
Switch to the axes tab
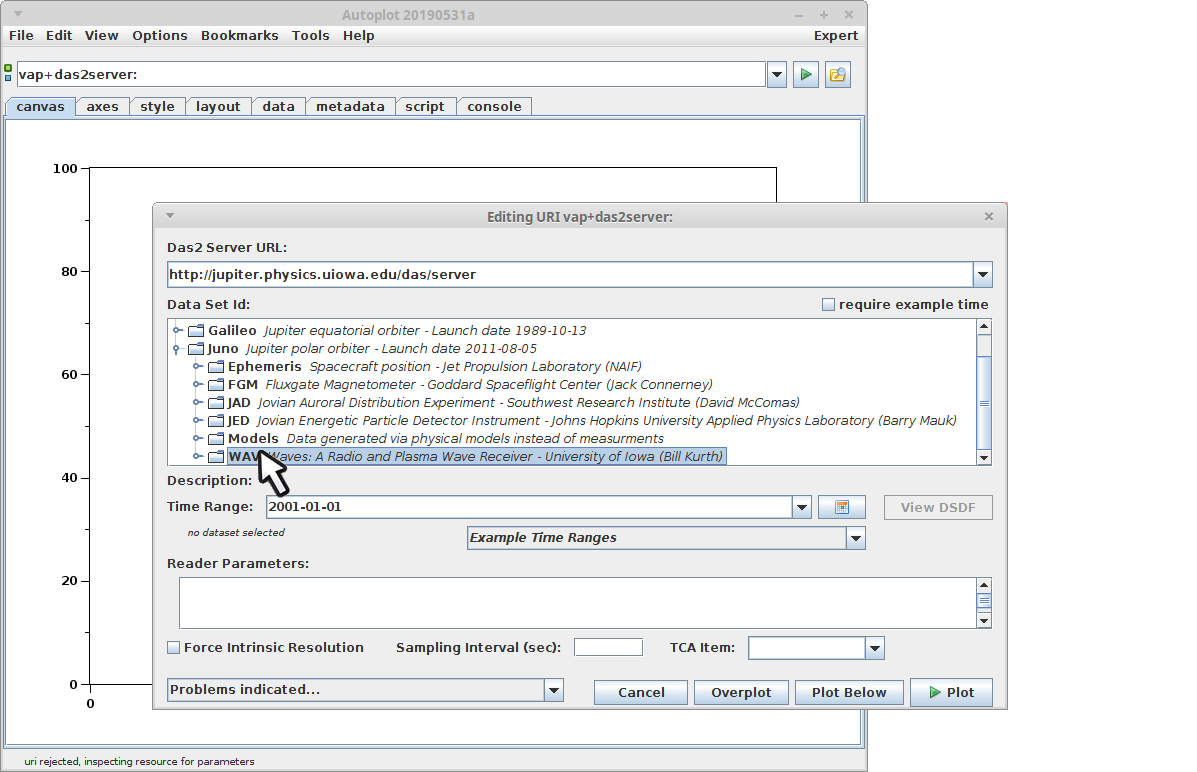102,107
